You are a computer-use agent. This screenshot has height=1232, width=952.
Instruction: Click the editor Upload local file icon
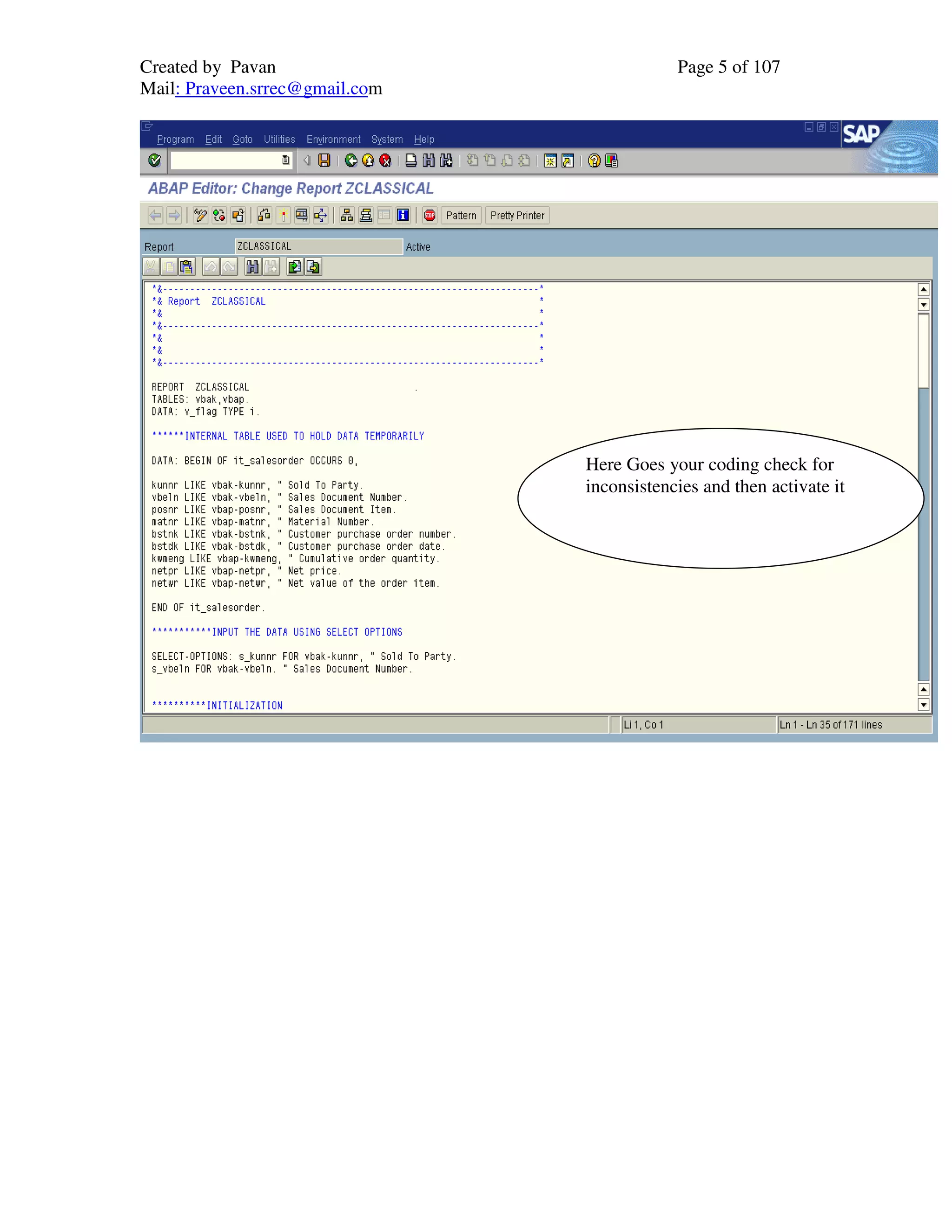tap(295, 267)
